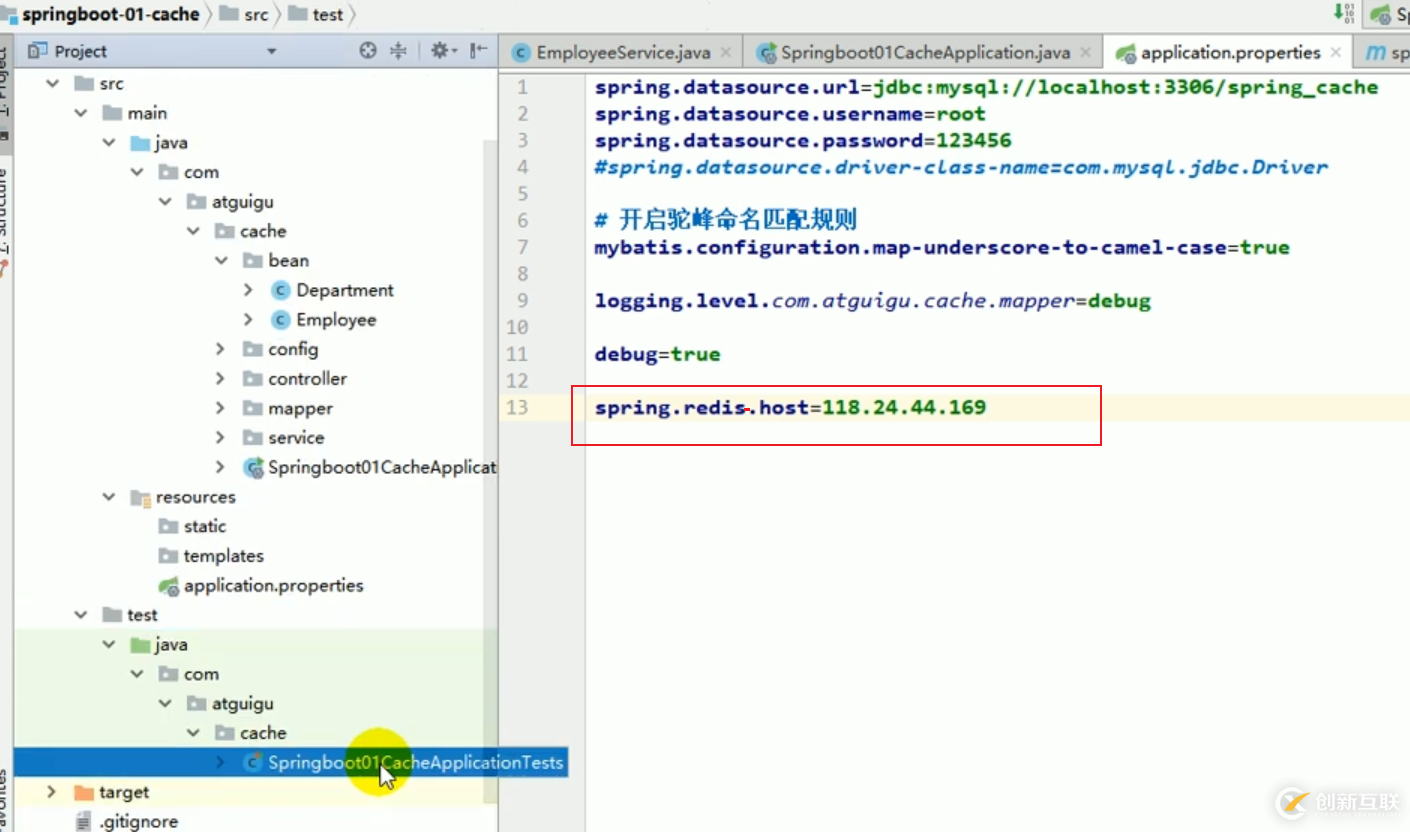Expand the target folder
This screenshot has width=1410, height=832.
point(51,792)
